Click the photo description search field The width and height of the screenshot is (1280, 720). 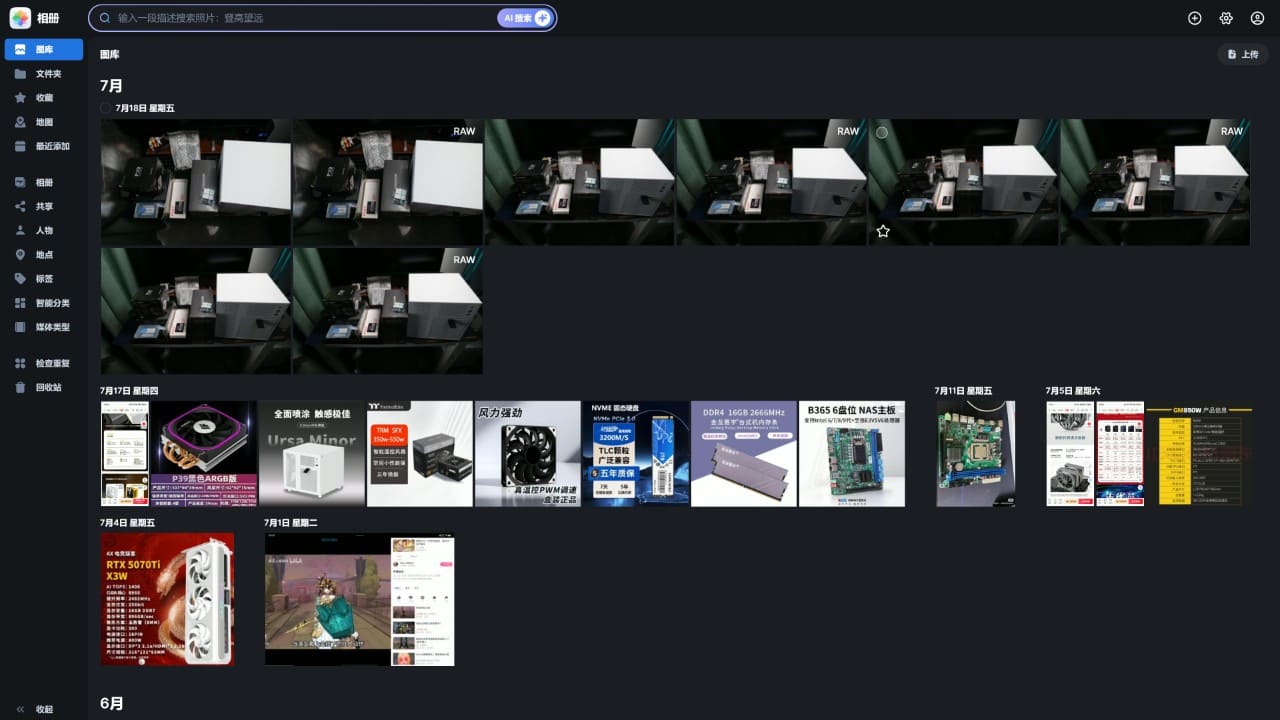pos(300,18)
